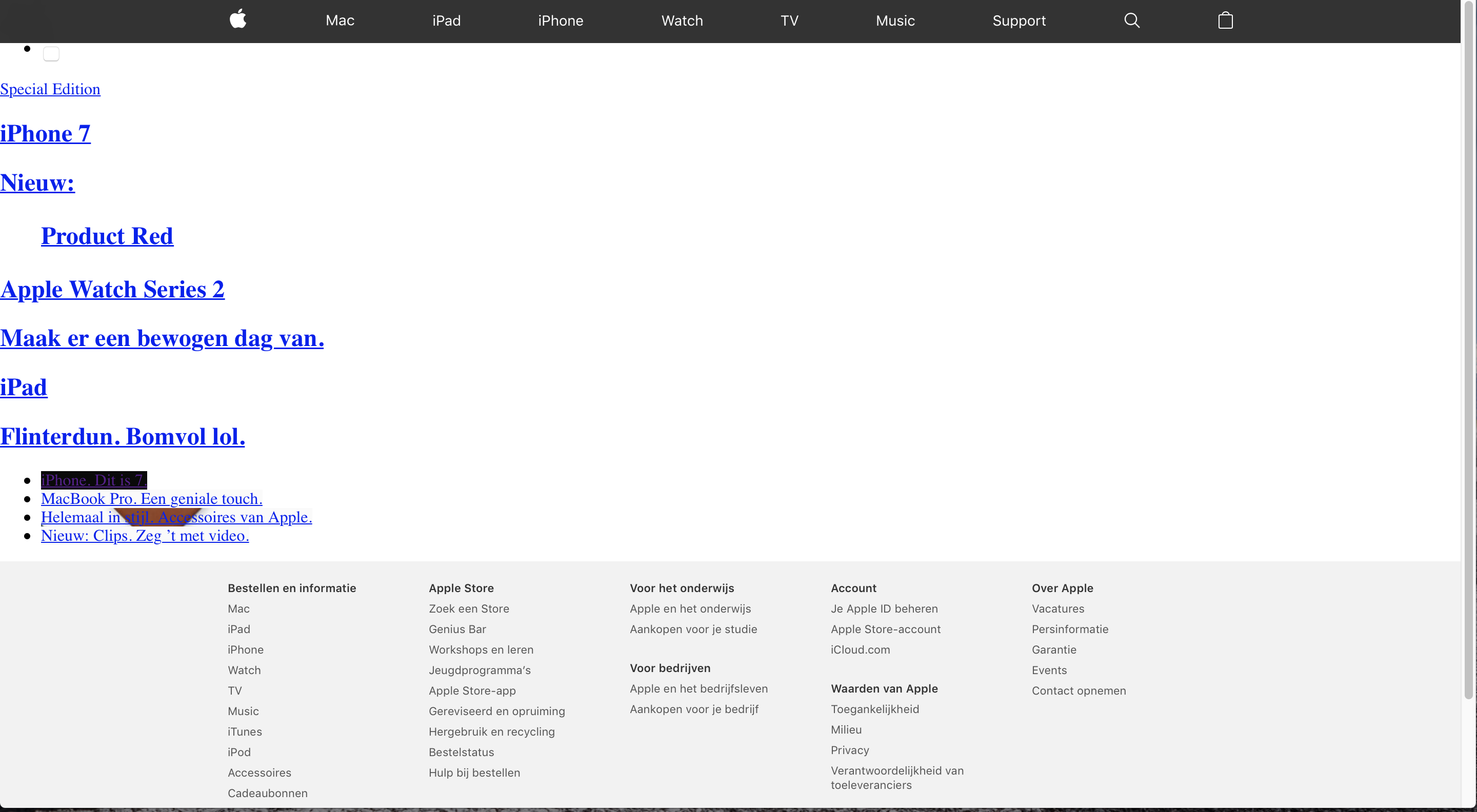The width and height of the screenshot is (1477, 812).
Task: Open Cadeaubonnen footer link
Action: click(x=268, y=794)
